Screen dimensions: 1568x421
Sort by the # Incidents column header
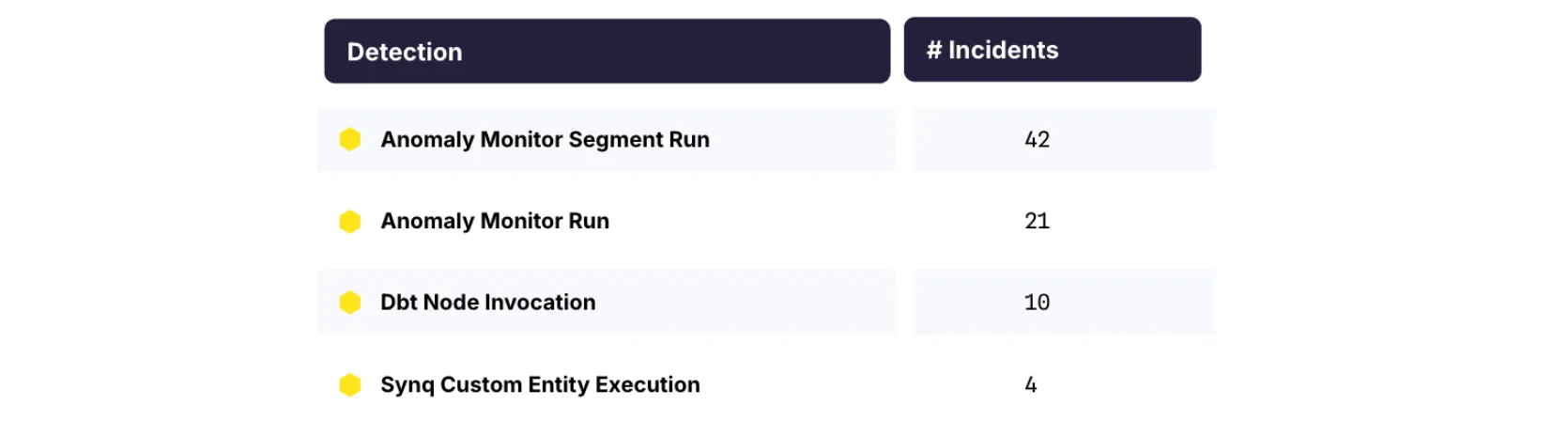click(992, 50)
